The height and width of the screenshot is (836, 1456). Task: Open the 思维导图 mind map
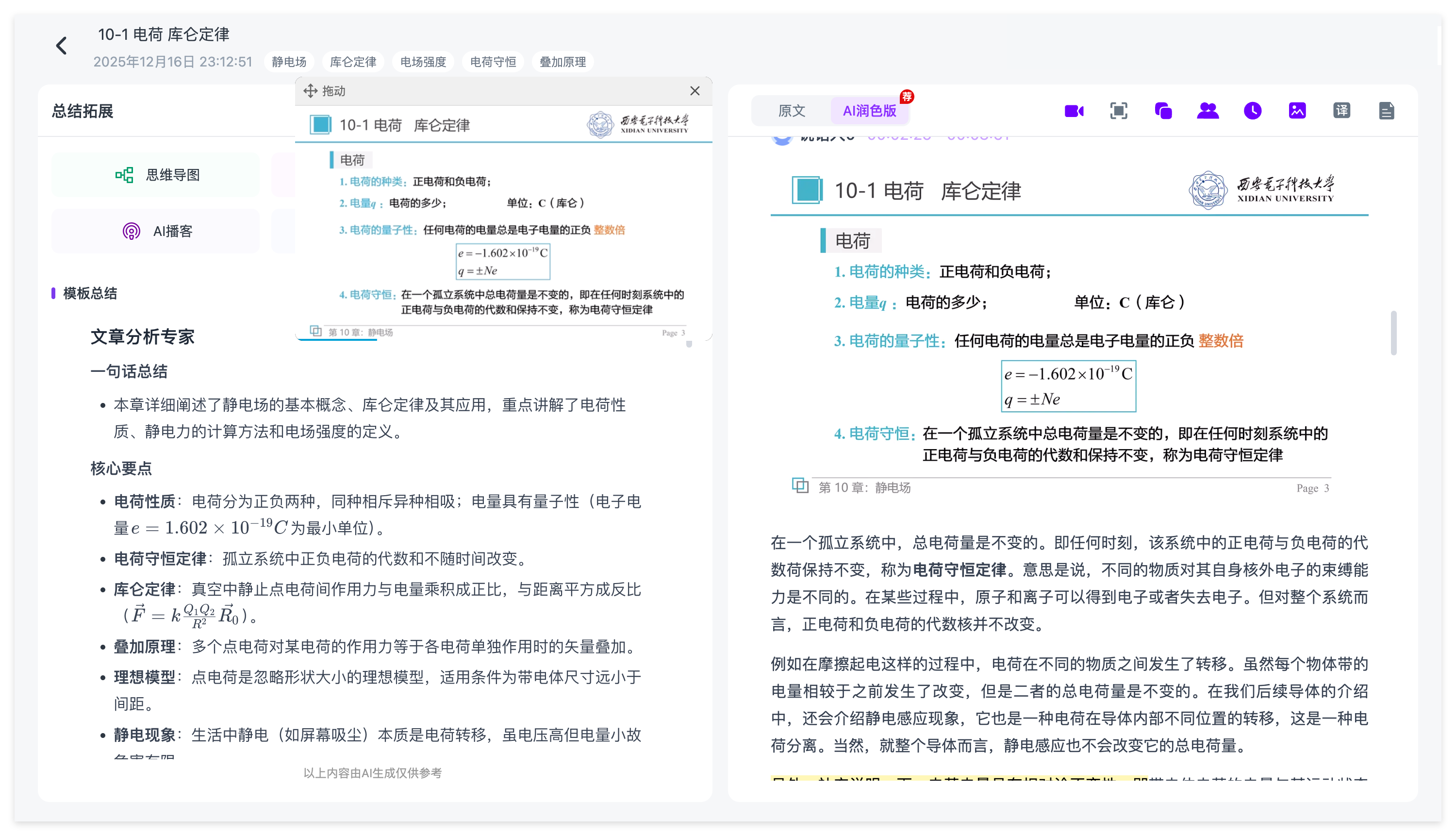coord(156,175)
